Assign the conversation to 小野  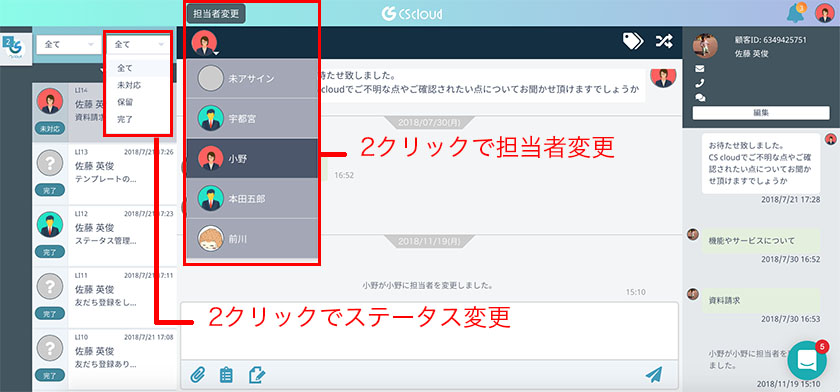pyautogui.click(x=252, y=159)
